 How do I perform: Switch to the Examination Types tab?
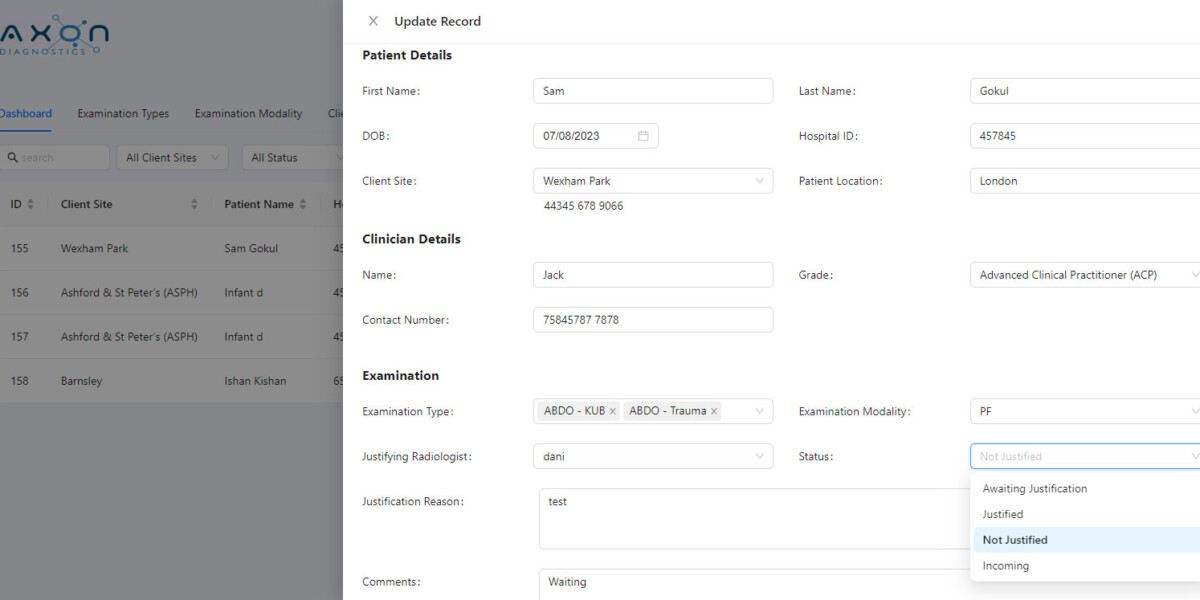coord(123,113)
